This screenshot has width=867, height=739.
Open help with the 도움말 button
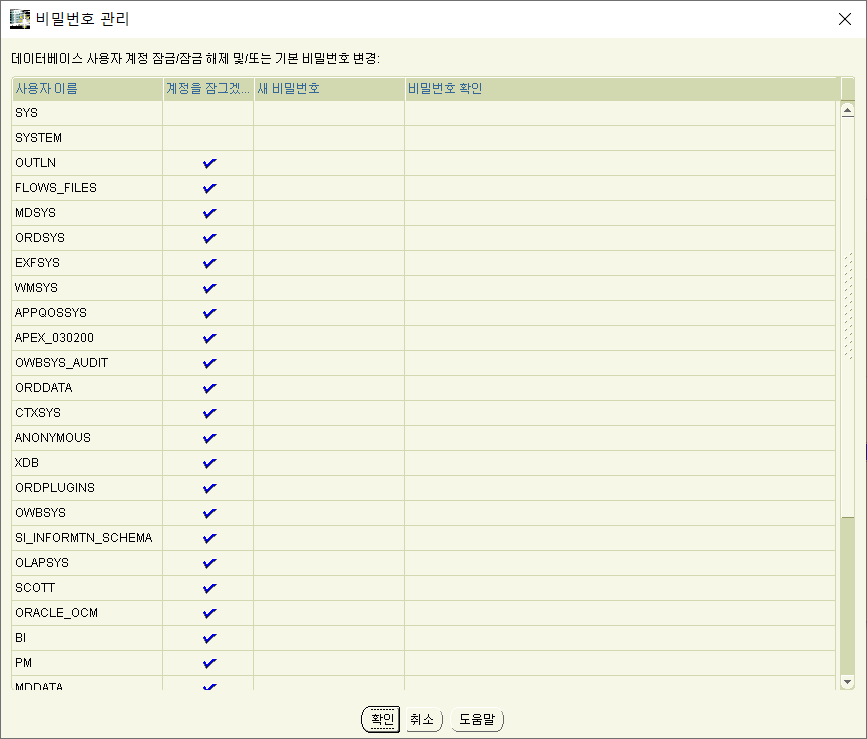coord(477,719)
